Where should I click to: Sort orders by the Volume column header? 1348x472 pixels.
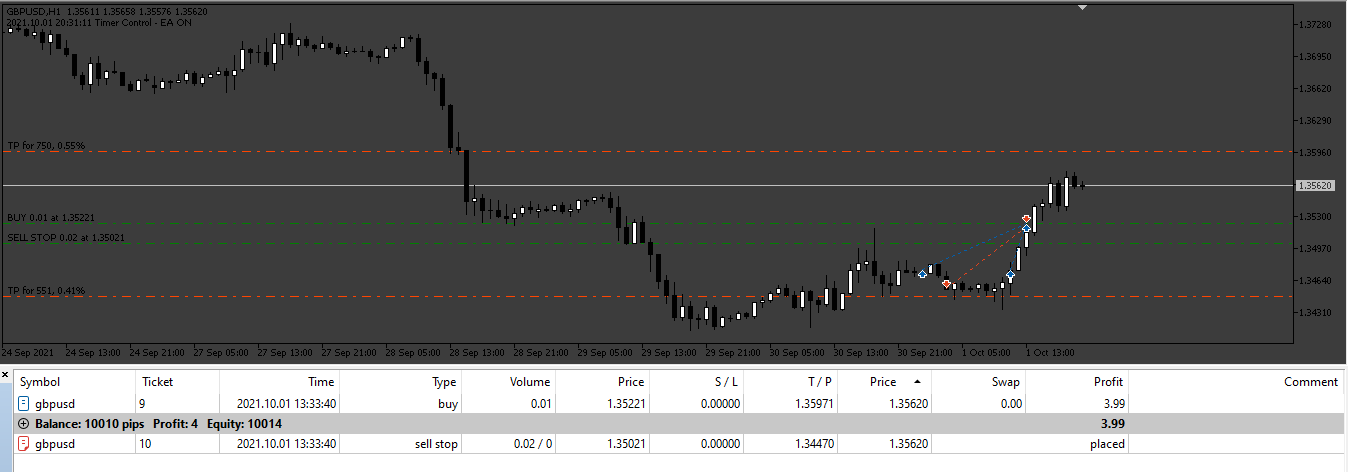530,381
